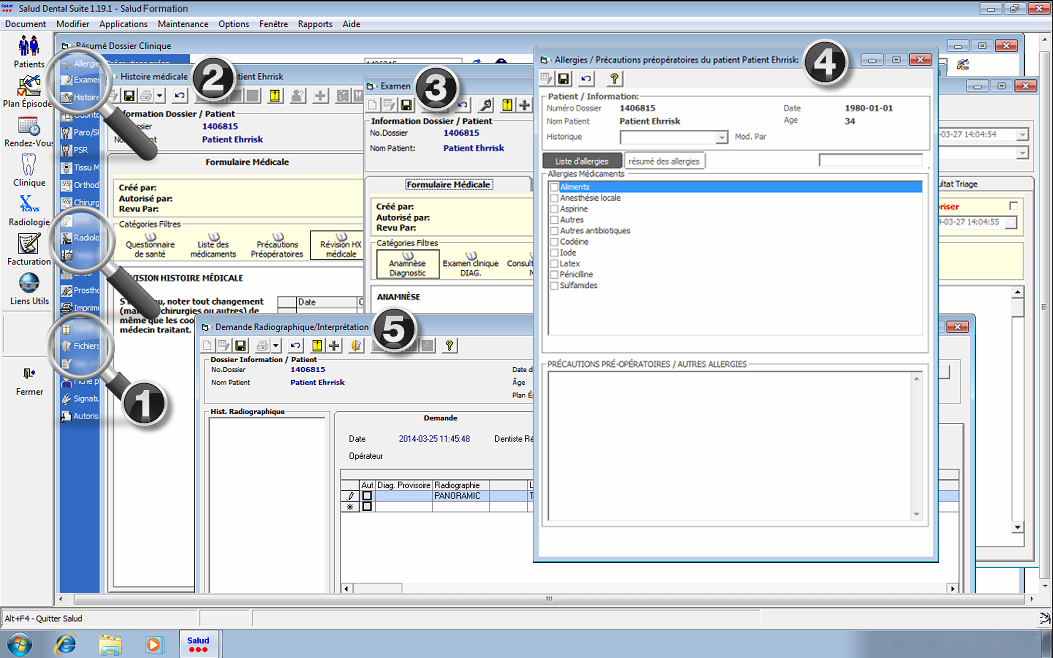Screen dimensions: 1053x658
Task: Open the 14:04:54 date dropdown behind Allergies
Action: (x=1022, y=134)
